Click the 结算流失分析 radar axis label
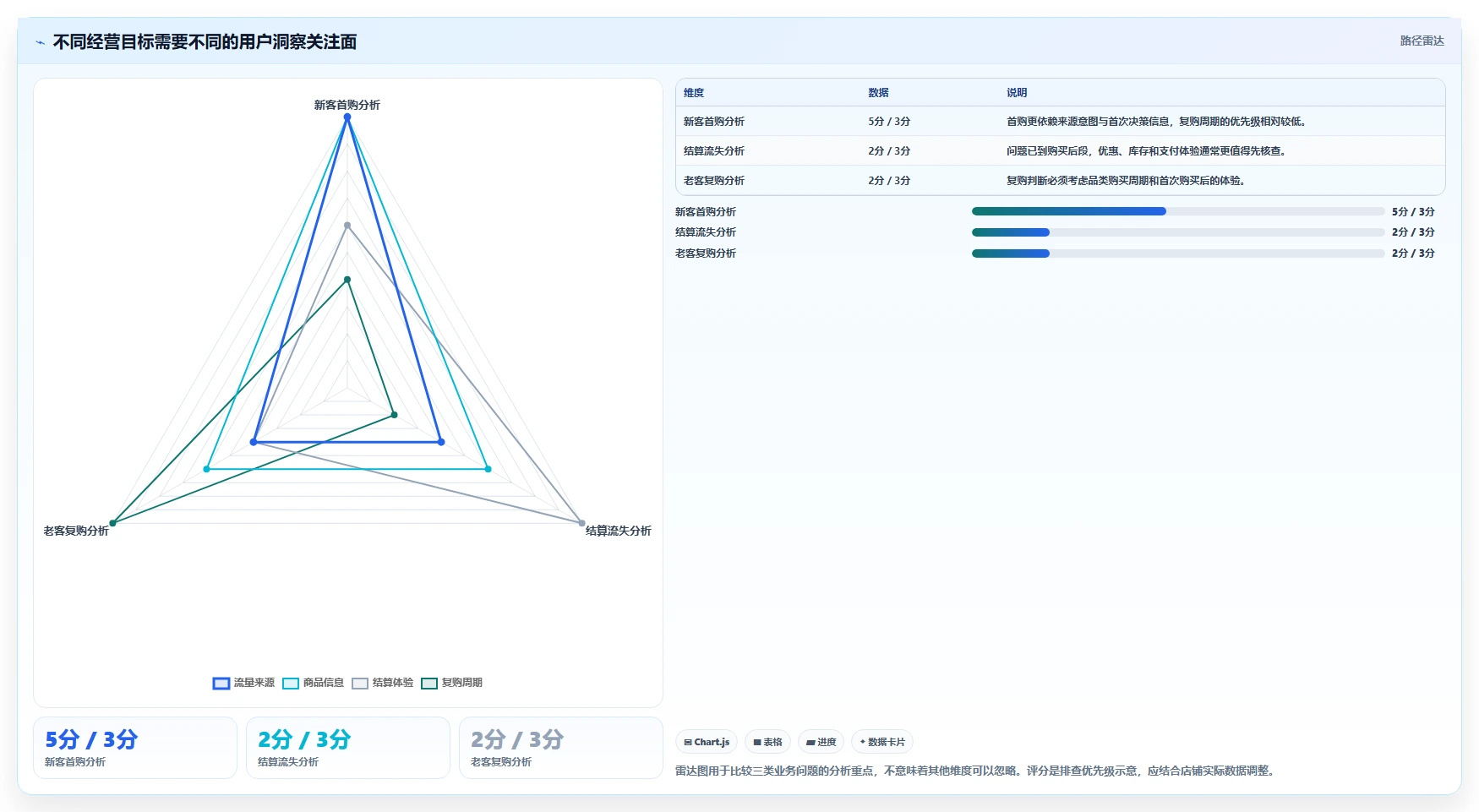This screenshot has width=1479, height=812. [x=619, y=531]
